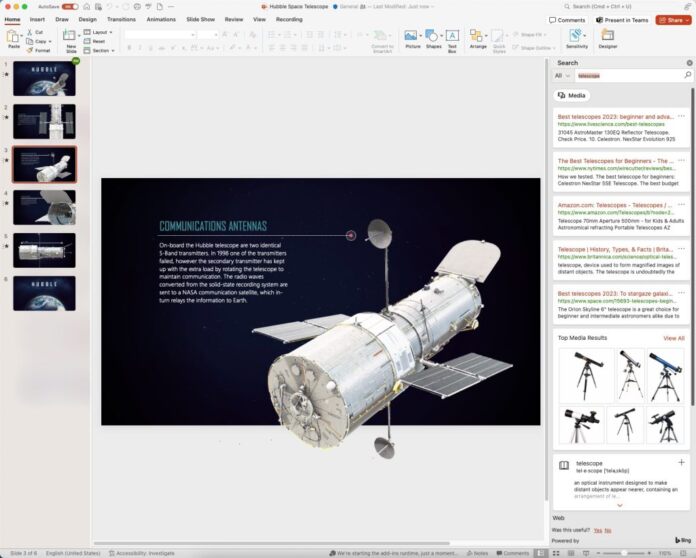
Task: Click the magnifier in Search pane field
Action: pos(688,75)
